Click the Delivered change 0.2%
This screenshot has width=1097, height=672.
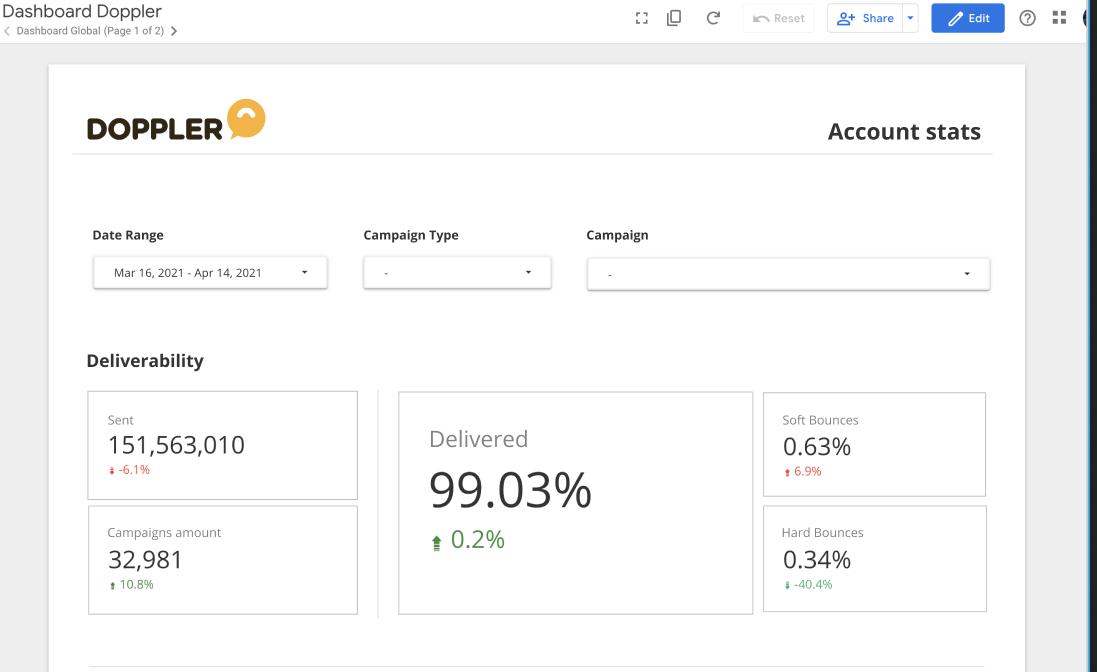pyautogui.click(x=467, y=540)
